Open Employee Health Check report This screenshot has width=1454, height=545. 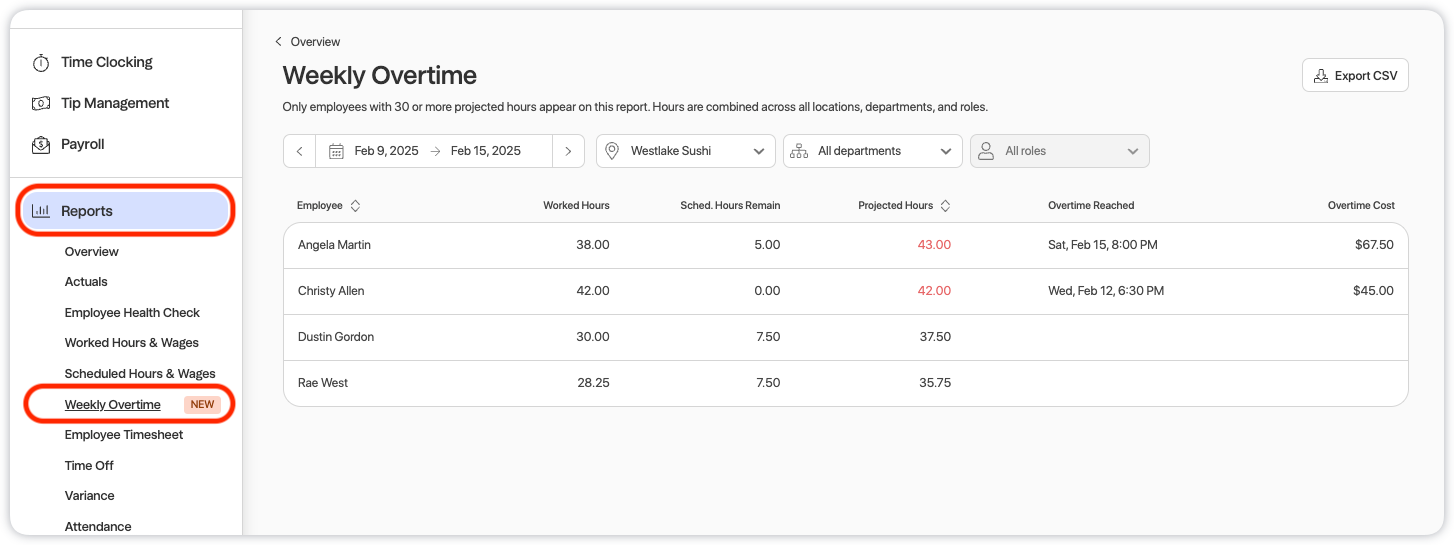(x=132, y=313)
